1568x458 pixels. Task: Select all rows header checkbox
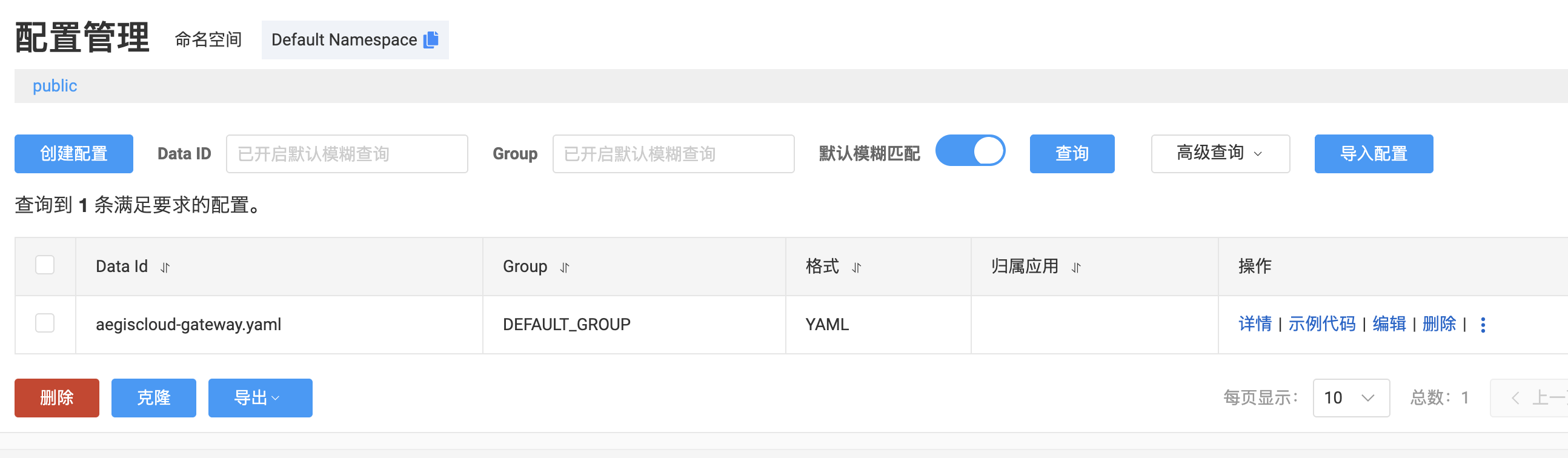[x=45, y=265]
